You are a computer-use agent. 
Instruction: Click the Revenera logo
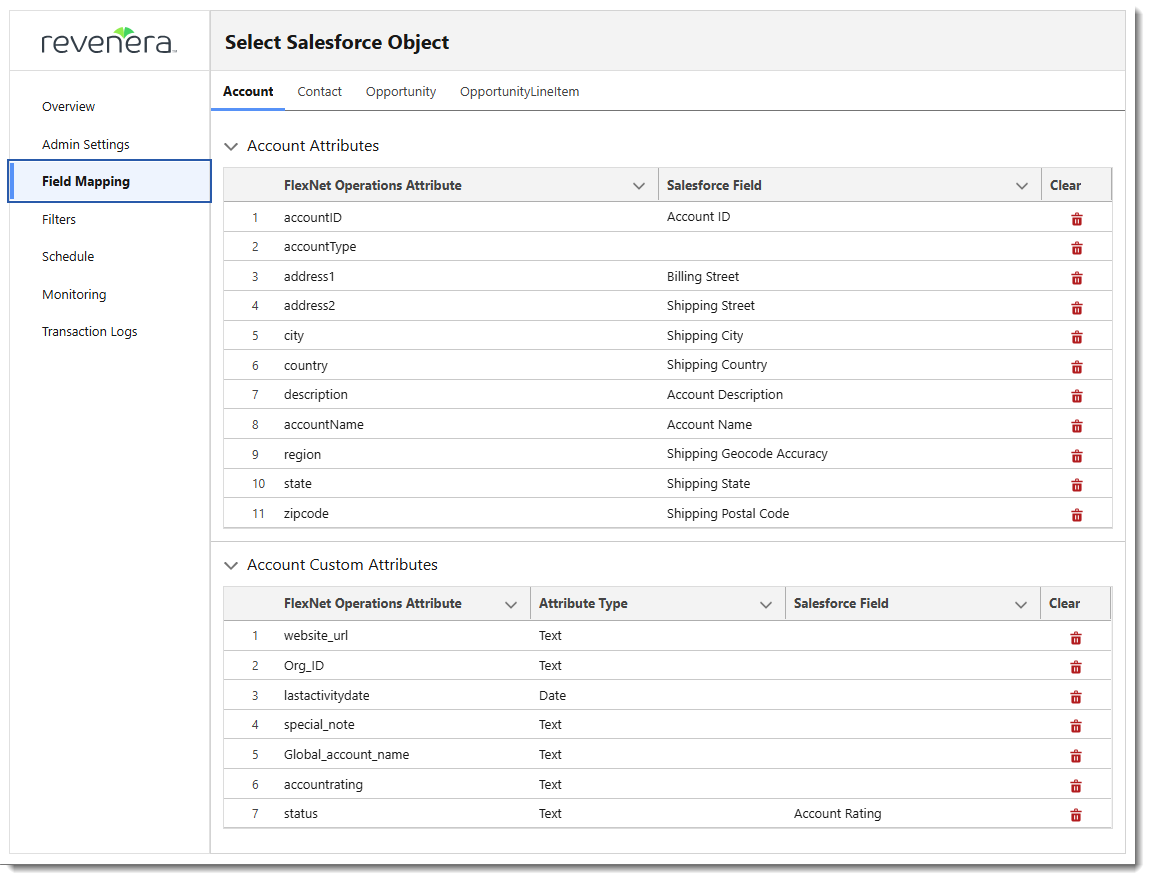click(109, 41)
